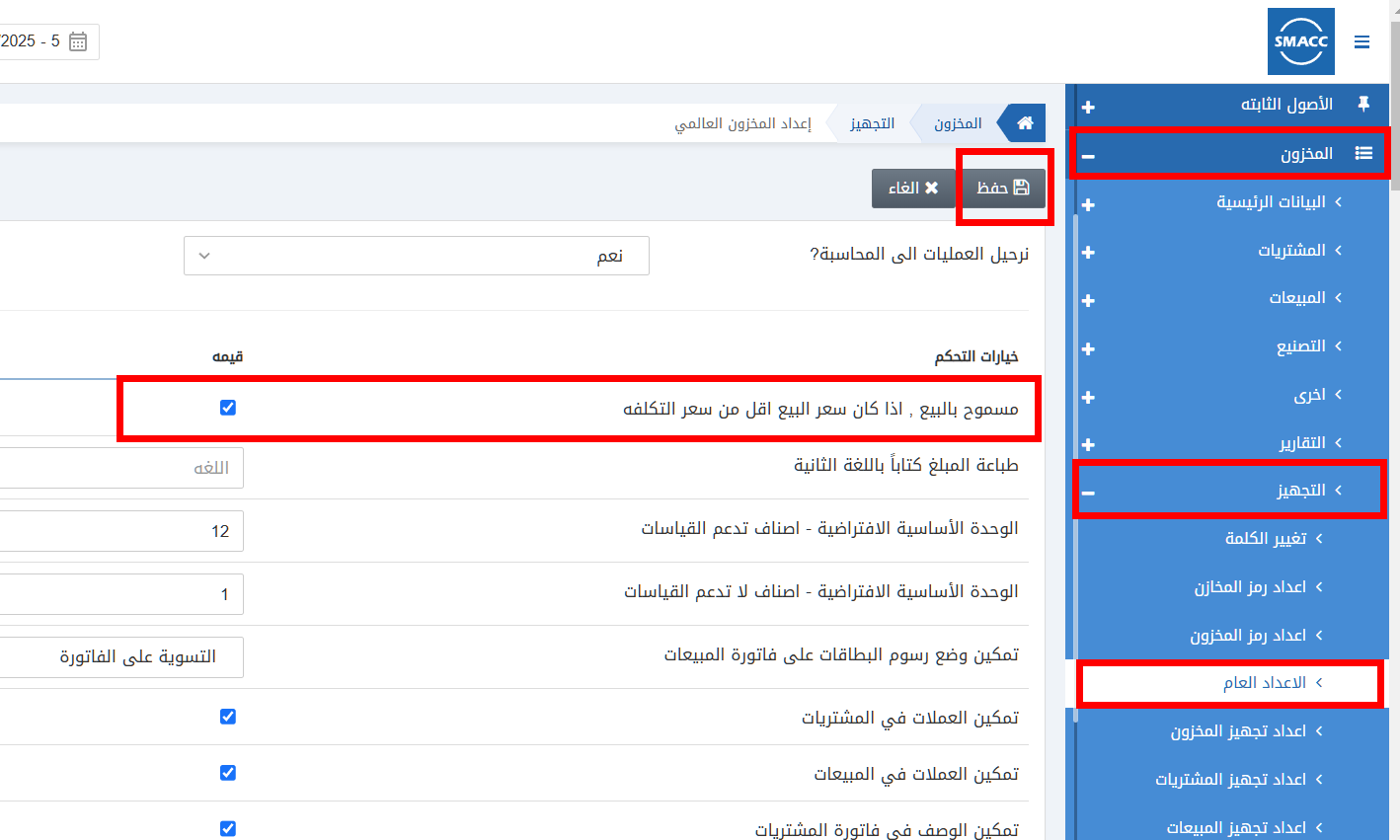Viewport: 1400px width, 840px height.
Task: Click ترحيل العمليات الى المحاسبة؟ label
Action: pyautogui.click(x=919, y=255)
